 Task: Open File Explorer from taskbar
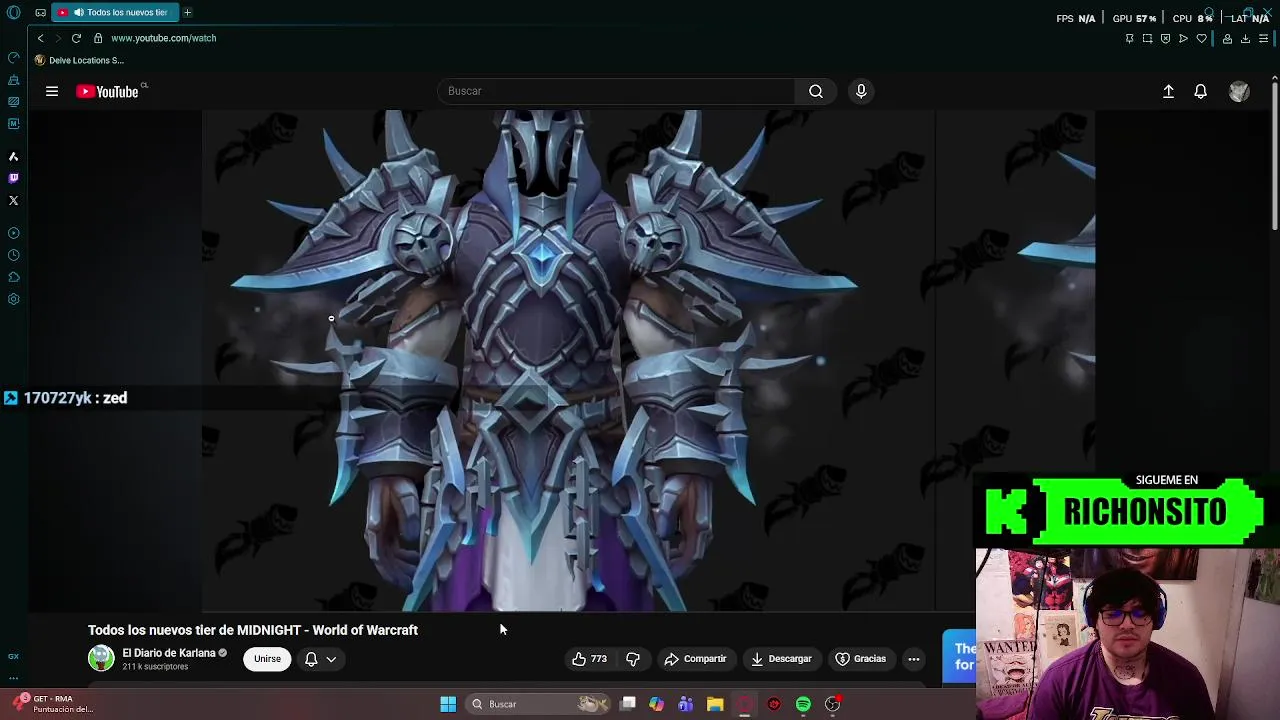pyautogui.click(x=715, y=704)
